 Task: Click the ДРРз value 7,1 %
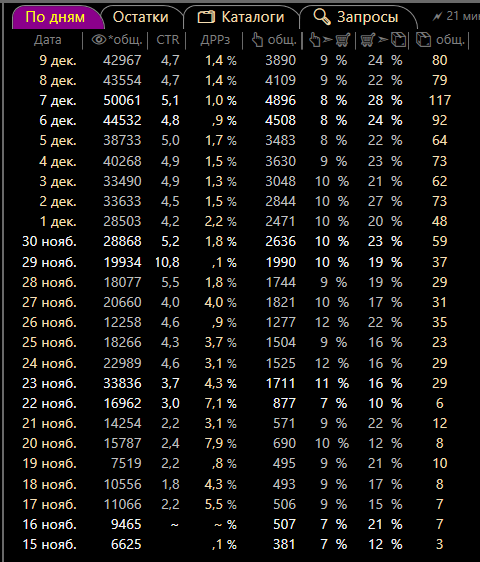coord(220,404)
